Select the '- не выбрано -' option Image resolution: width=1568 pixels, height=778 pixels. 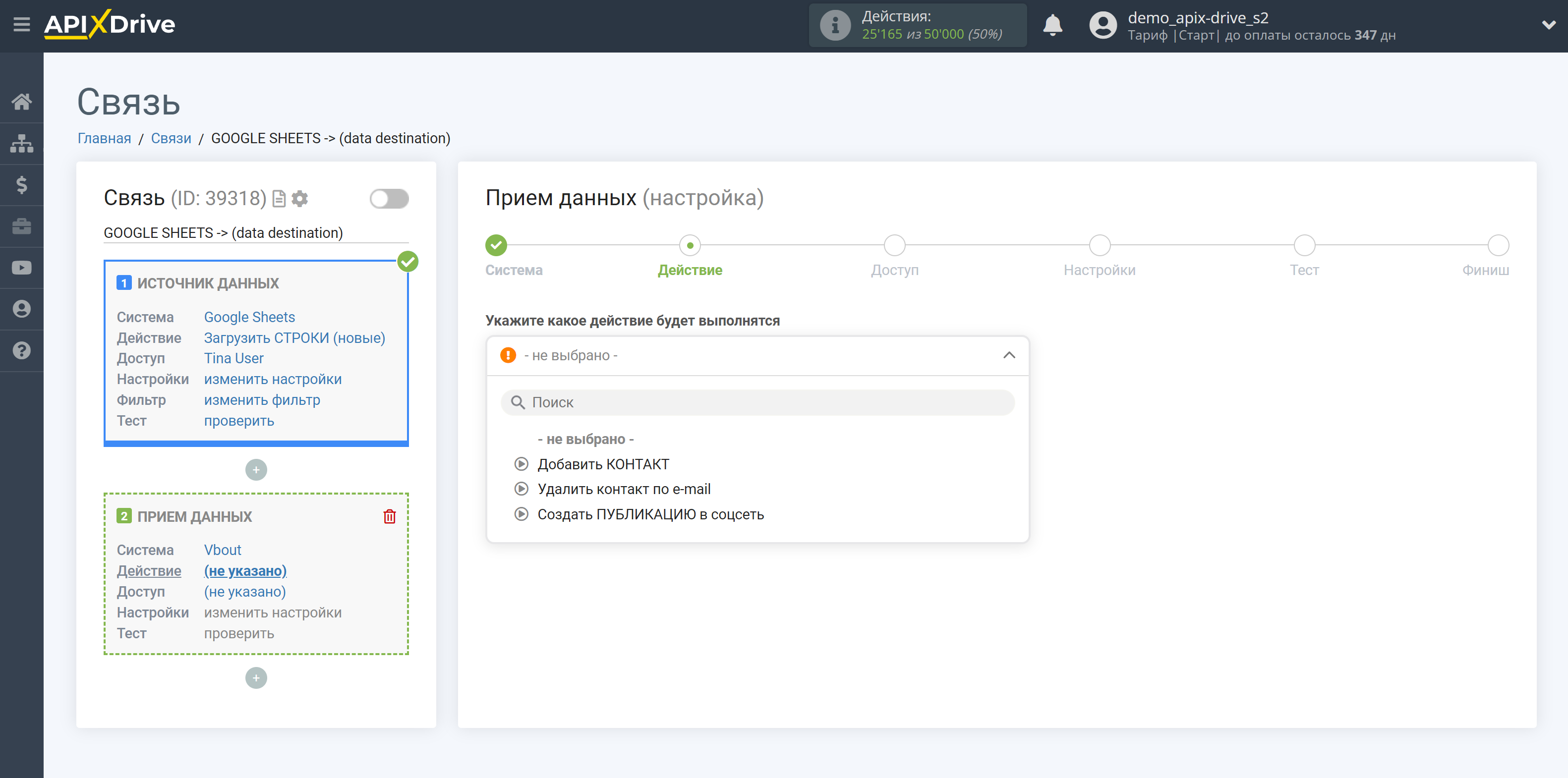point(585,439)
